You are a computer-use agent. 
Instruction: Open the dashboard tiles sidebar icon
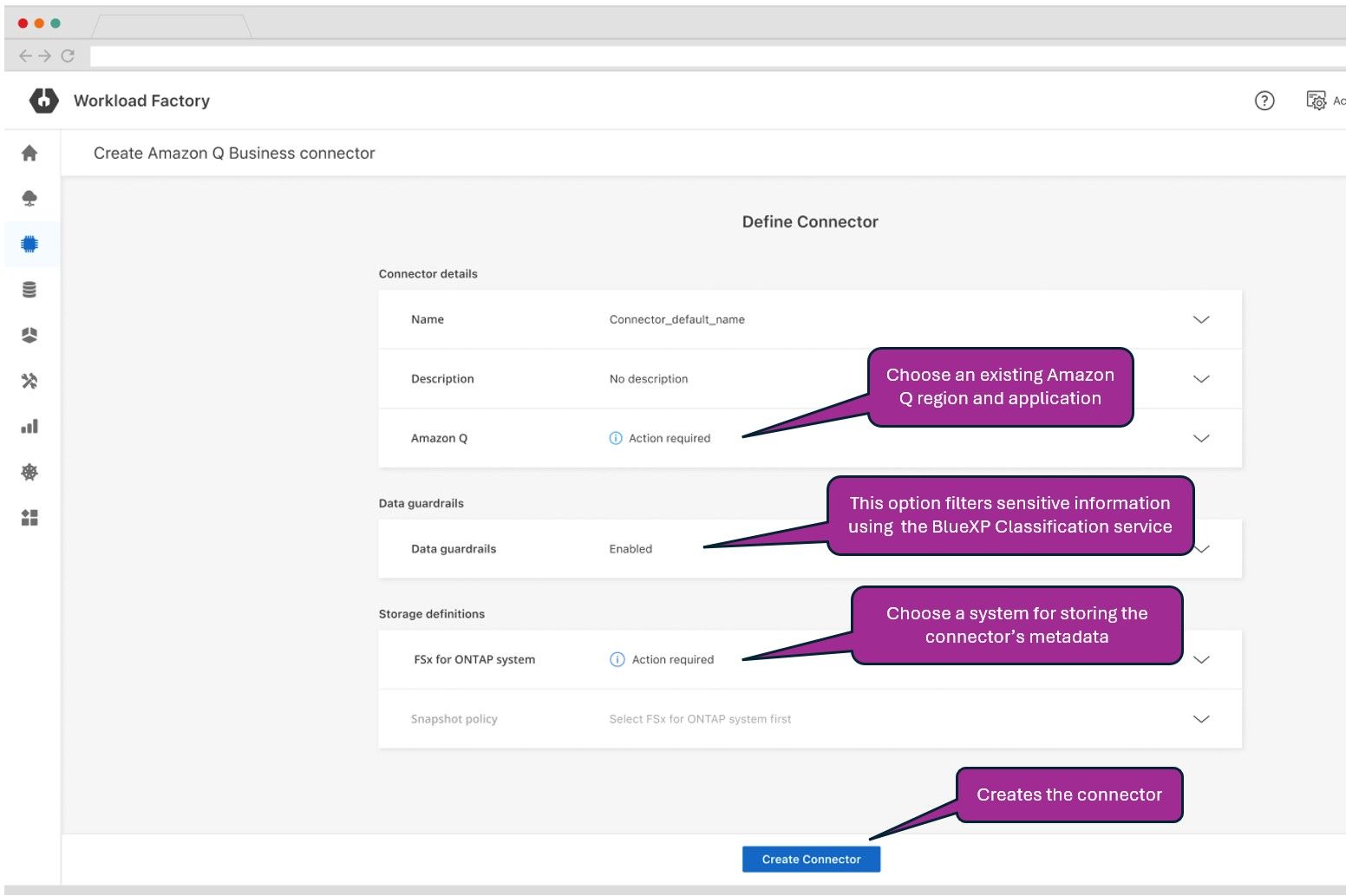(29, 518)
